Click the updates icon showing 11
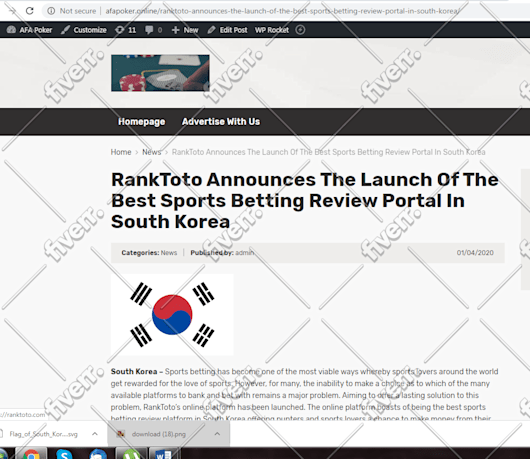This screenshot has height=459, width=530. pos(125,30)
